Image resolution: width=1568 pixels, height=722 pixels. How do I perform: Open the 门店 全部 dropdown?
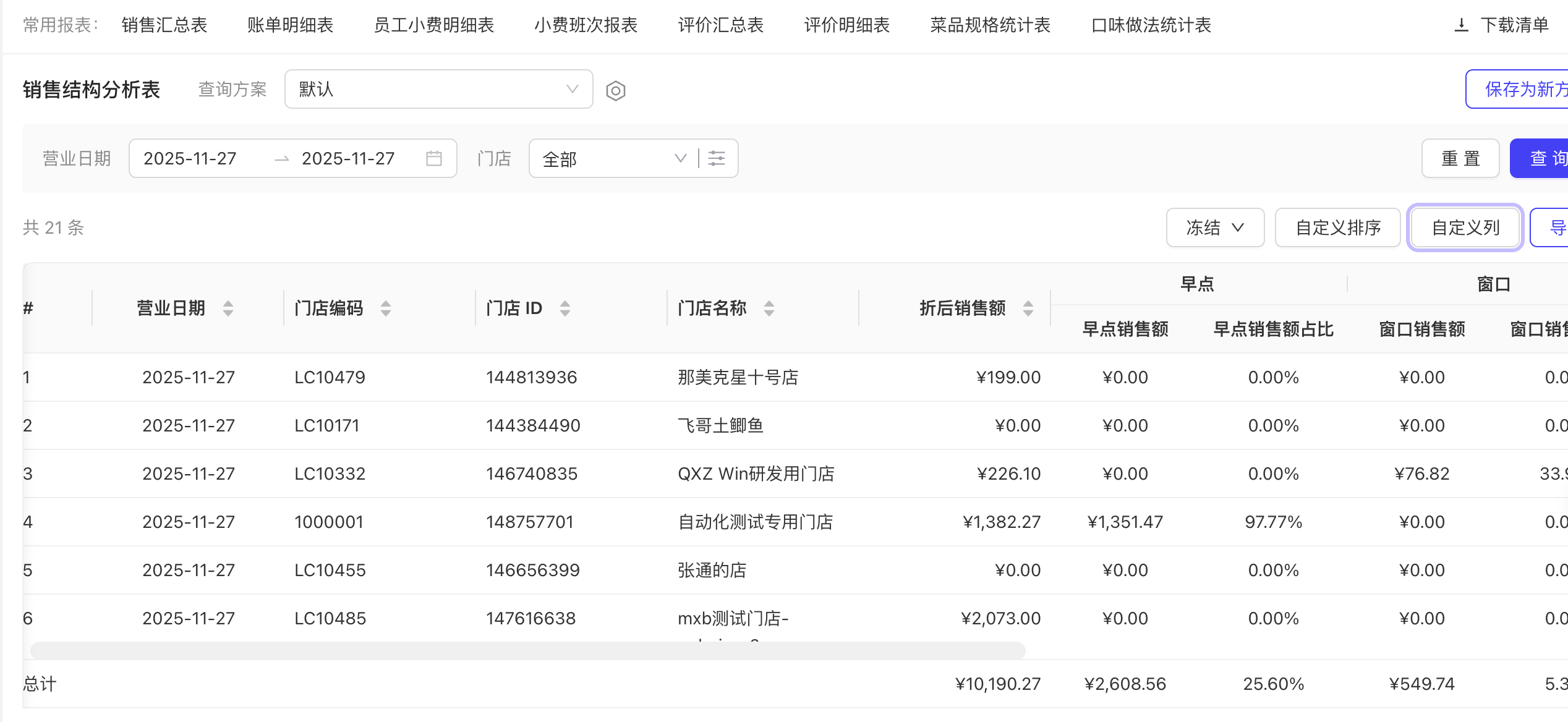[613, 158]
